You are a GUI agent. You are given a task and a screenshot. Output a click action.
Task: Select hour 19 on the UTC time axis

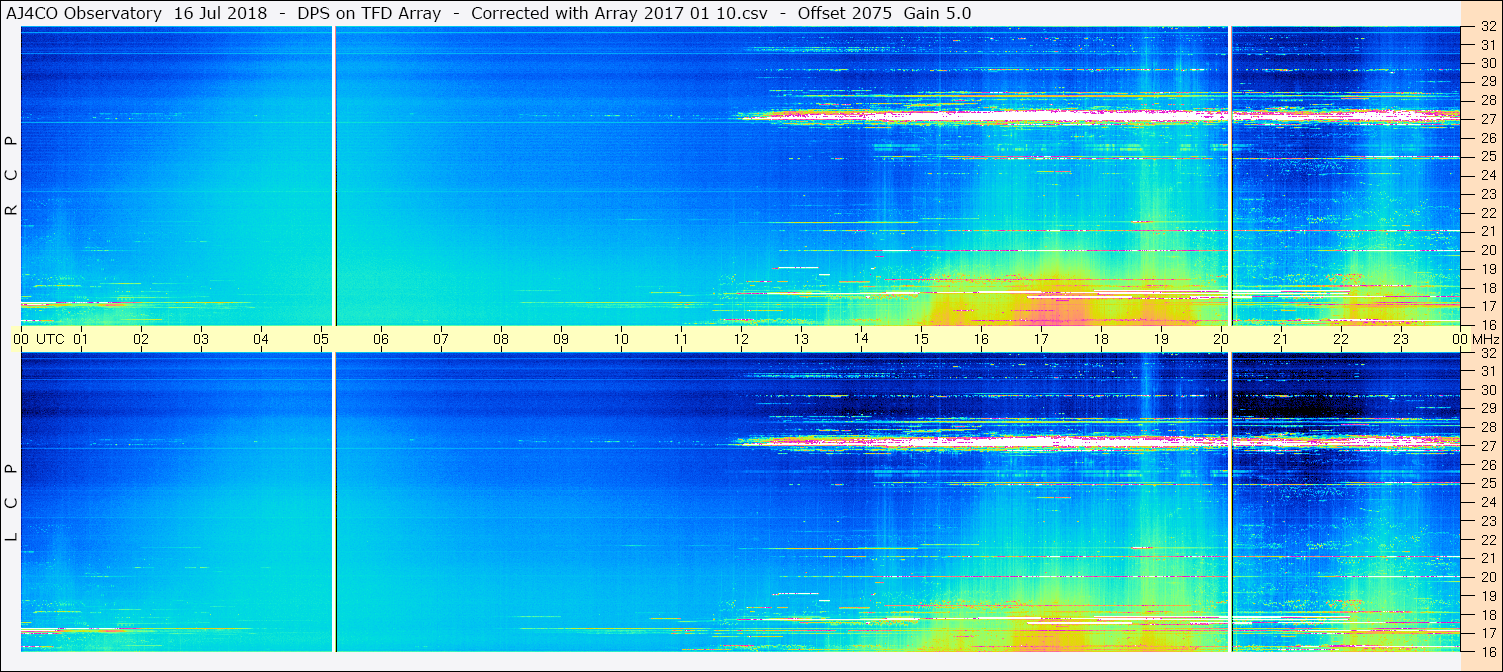pyautogui.click(x=1161, y=339)
